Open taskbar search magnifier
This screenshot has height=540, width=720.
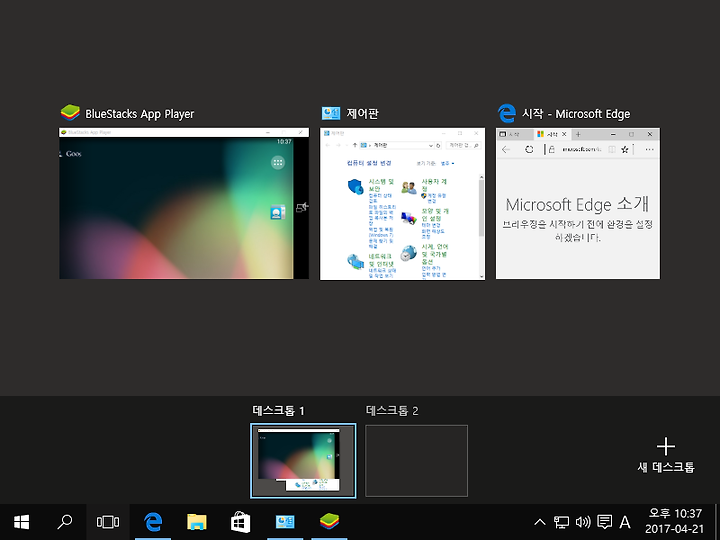point(65,522)
